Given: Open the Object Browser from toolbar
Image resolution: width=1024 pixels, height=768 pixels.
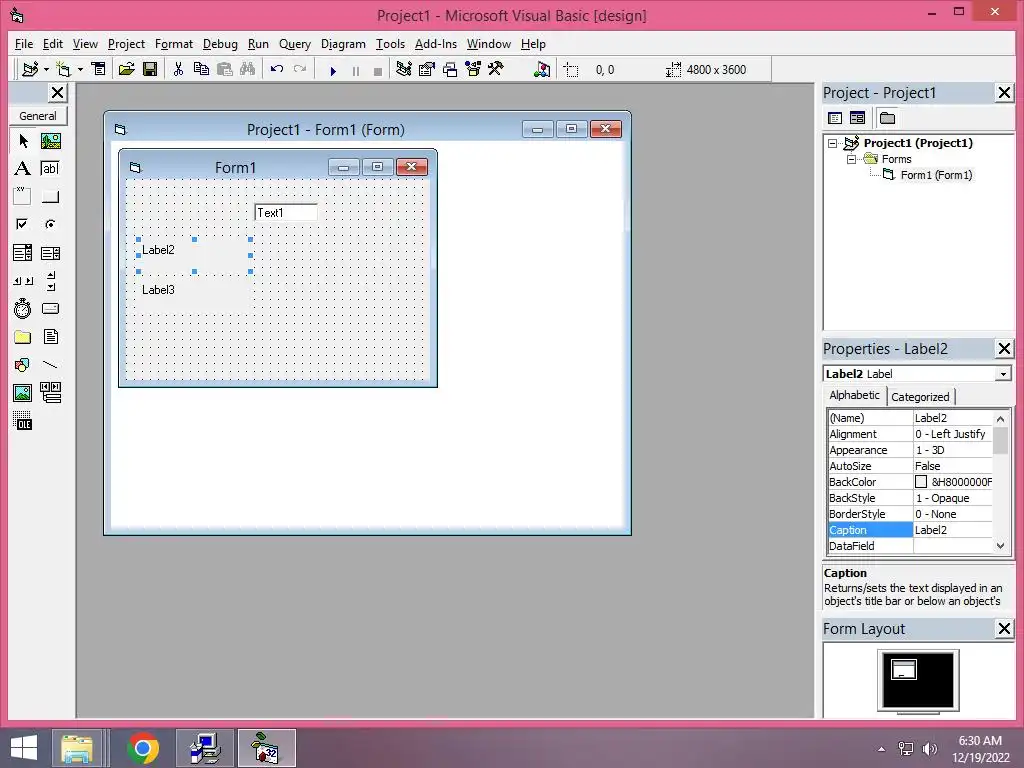Looking at the screenshot, I should pos(473,69).
